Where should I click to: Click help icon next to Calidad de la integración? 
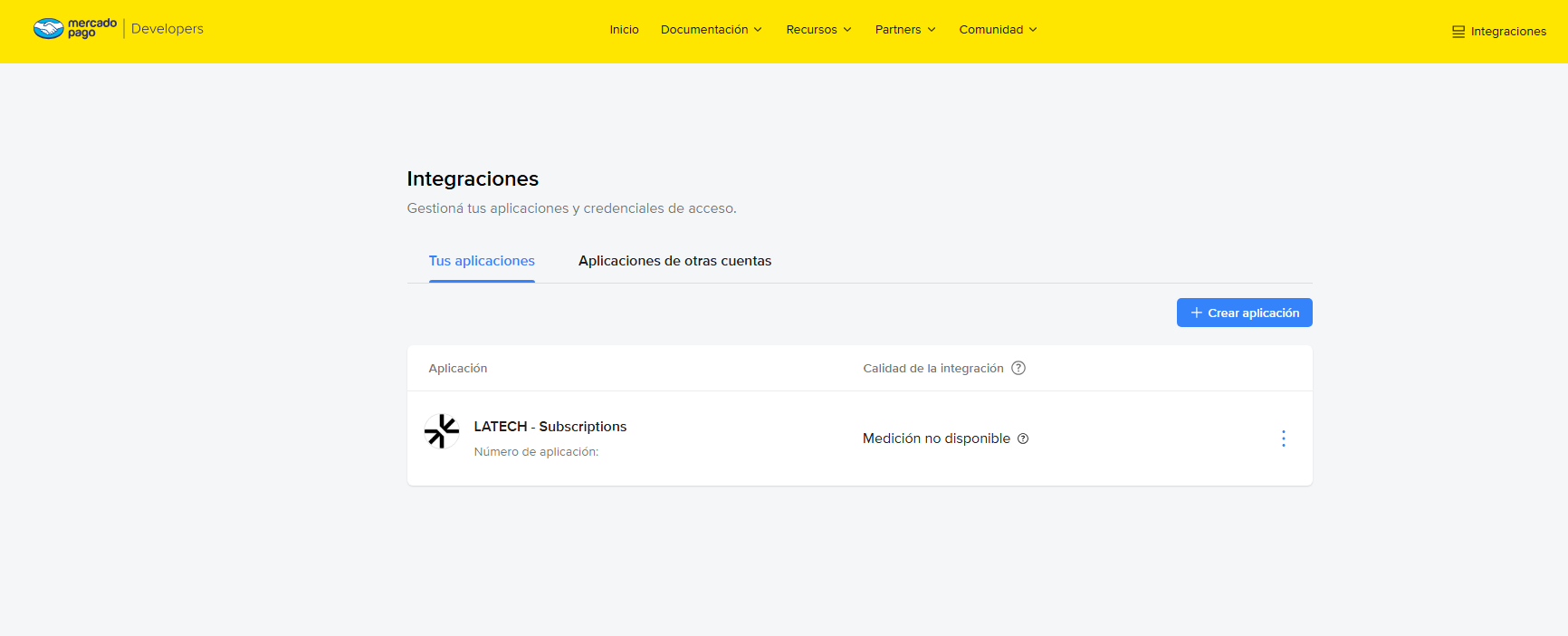[1018, 368]
